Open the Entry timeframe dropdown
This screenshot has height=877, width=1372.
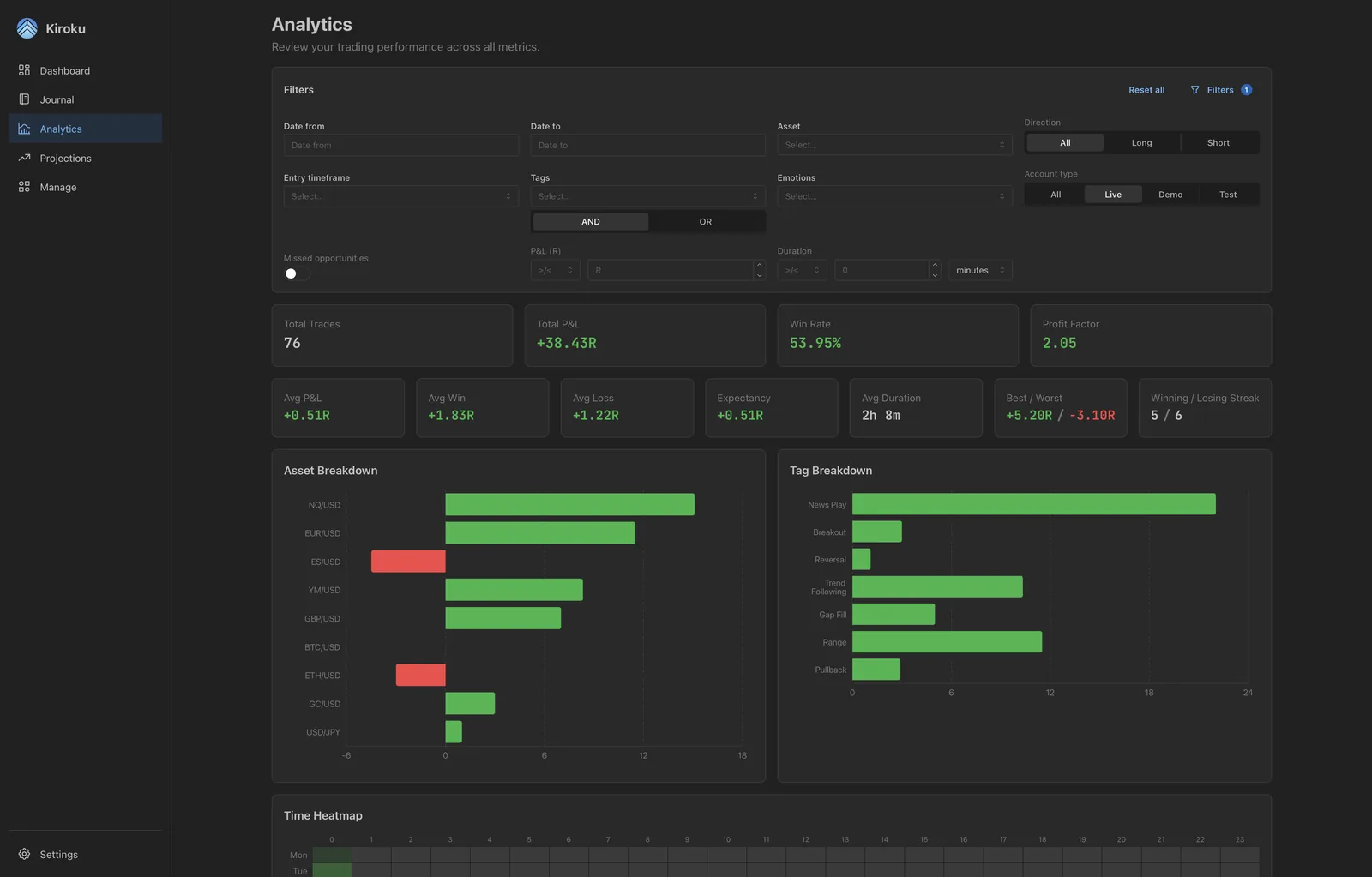pyautogui.click(x=401, y=196)
